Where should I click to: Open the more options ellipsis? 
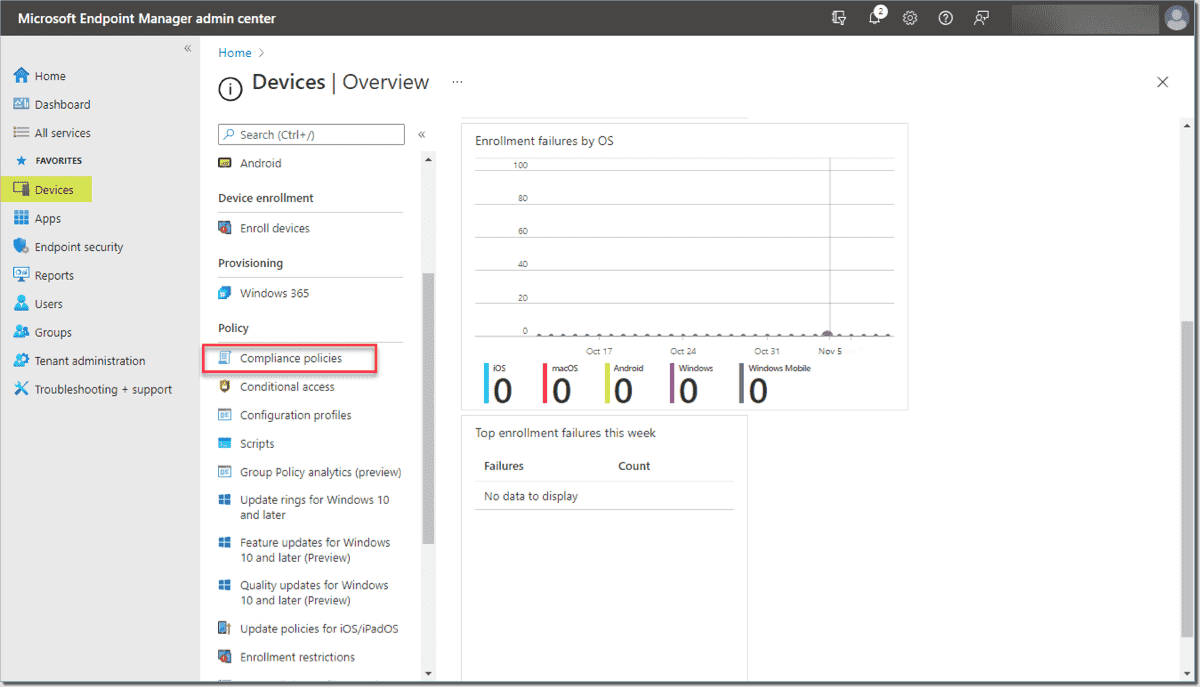click(x=457, y=82)
